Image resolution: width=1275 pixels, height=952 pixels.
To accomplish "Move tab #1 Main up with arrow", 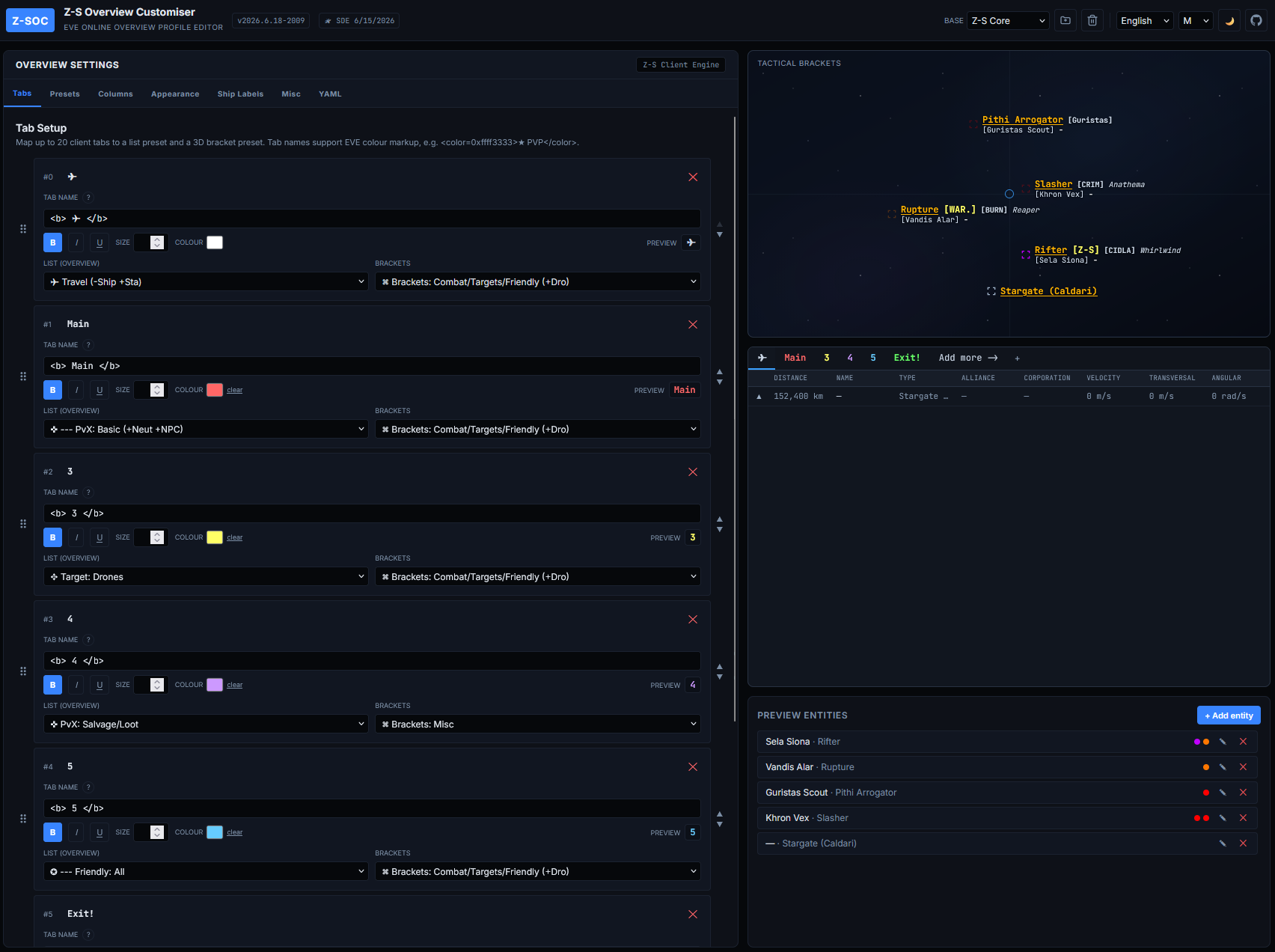I will tap(720, 371).
